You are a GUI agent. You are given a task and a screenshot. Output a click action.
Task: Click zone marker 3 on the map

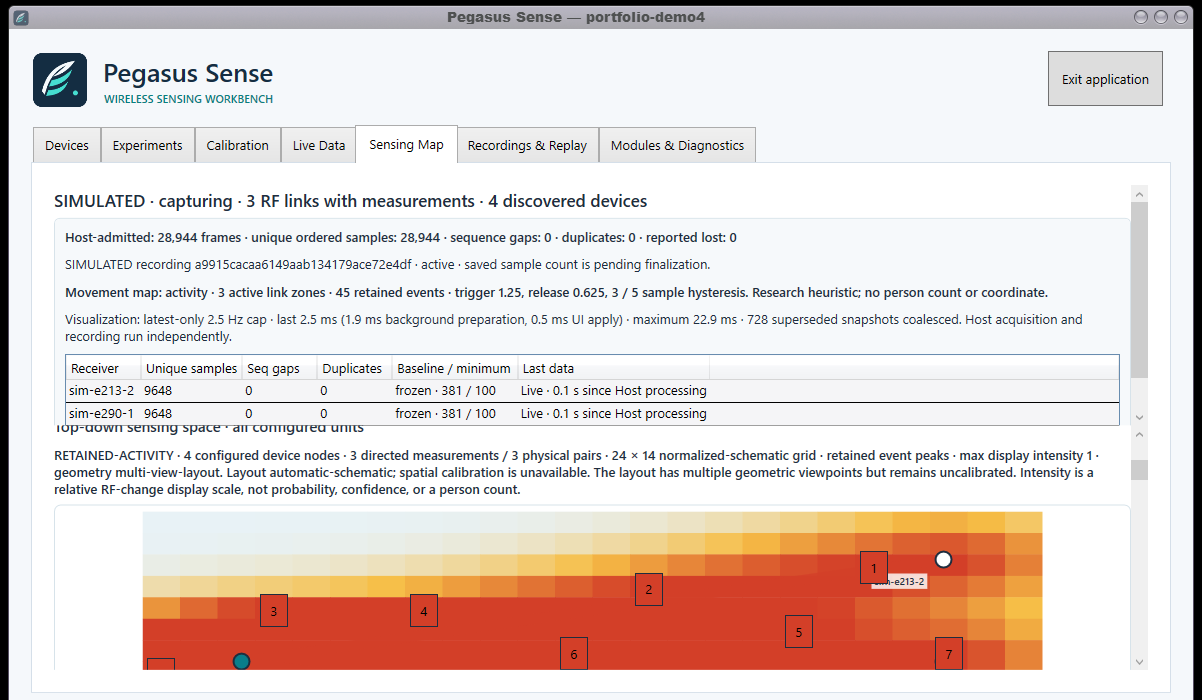pos(274,610)
